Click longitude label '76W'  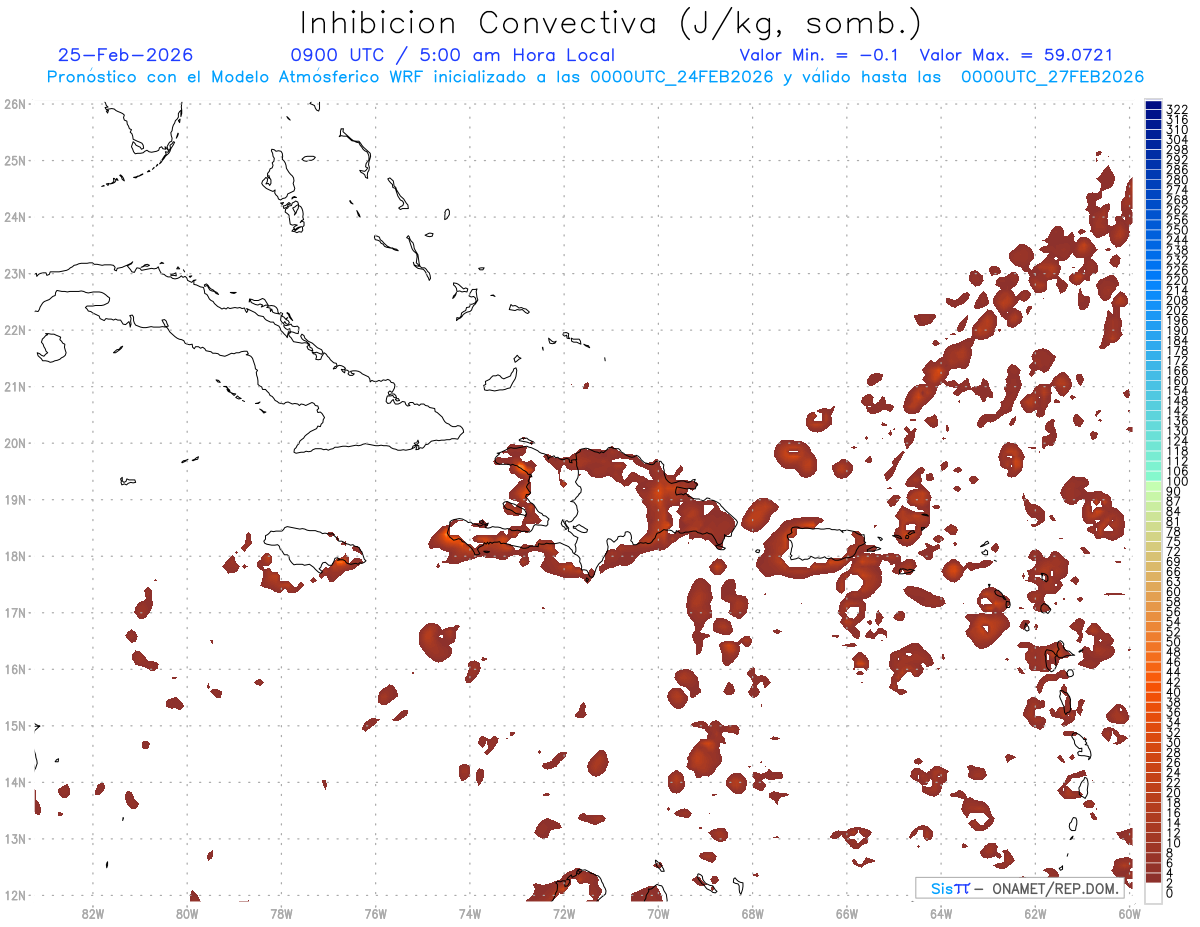(375, 913)
